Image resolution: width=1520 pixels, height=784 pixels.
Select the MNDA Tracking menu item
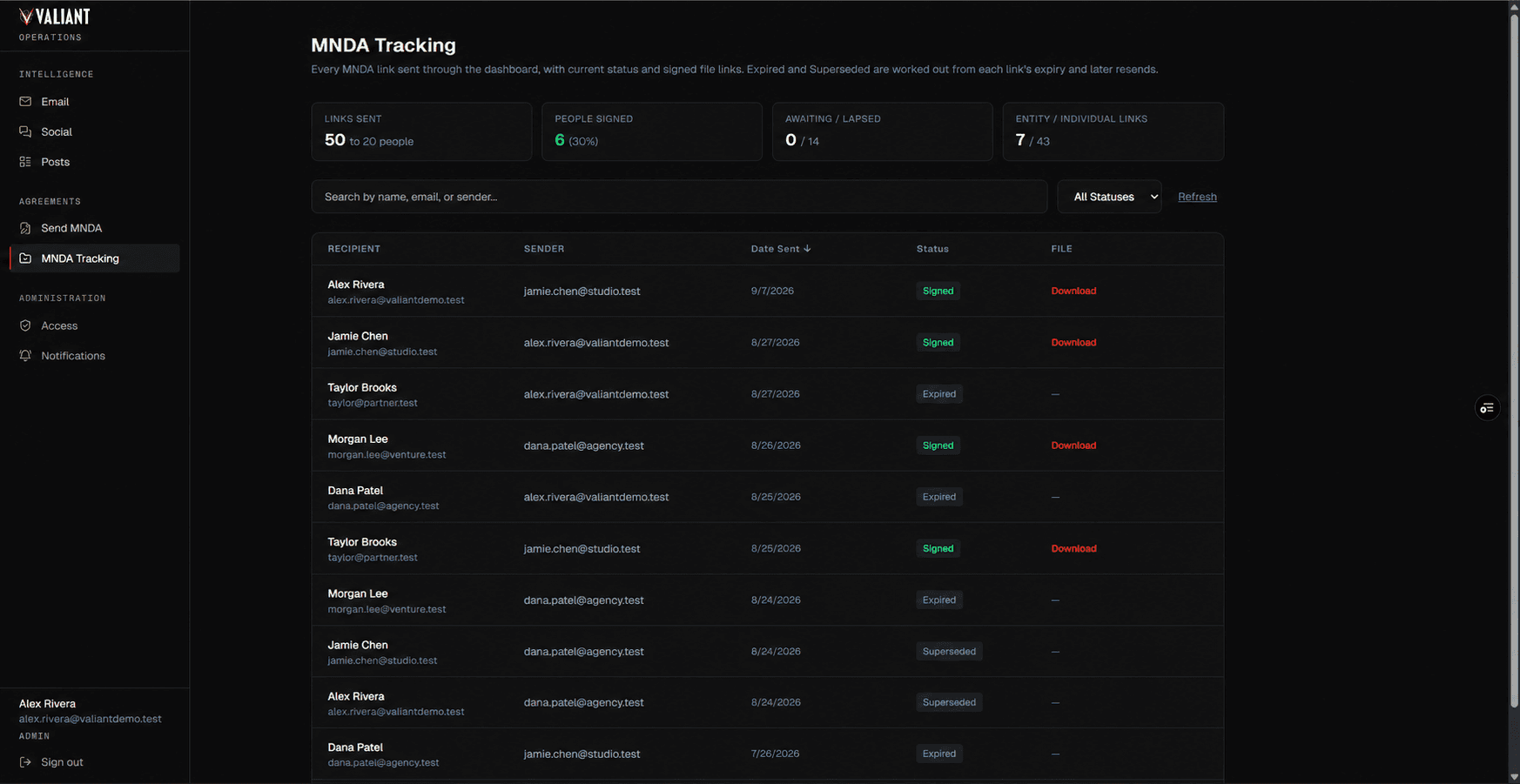pos(94,258)
